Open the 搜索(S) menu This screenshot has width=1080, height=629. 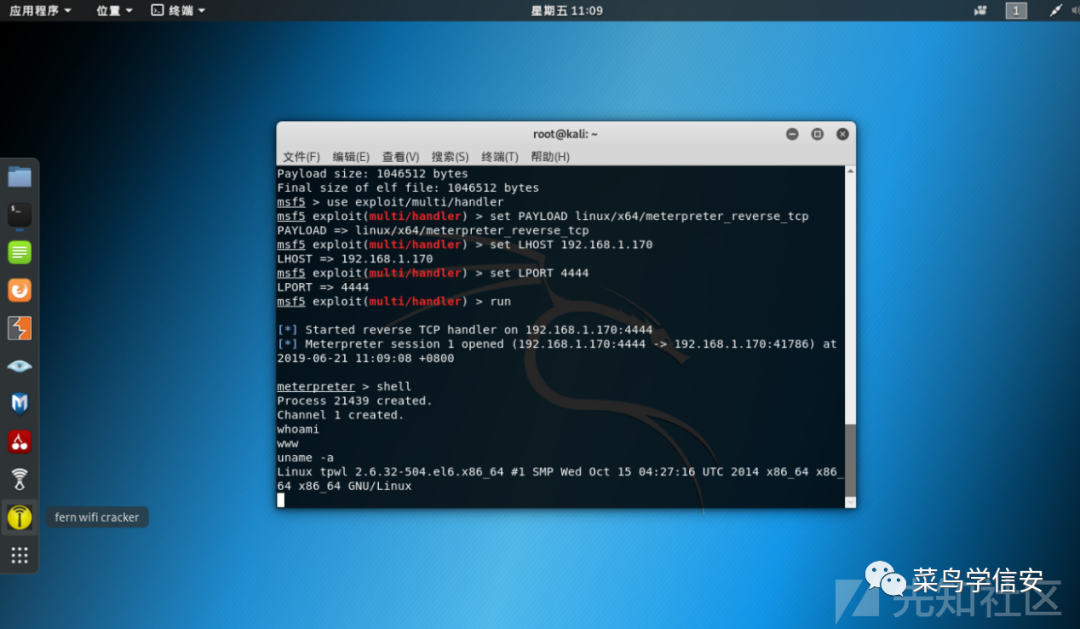click(x=450, y=156)
